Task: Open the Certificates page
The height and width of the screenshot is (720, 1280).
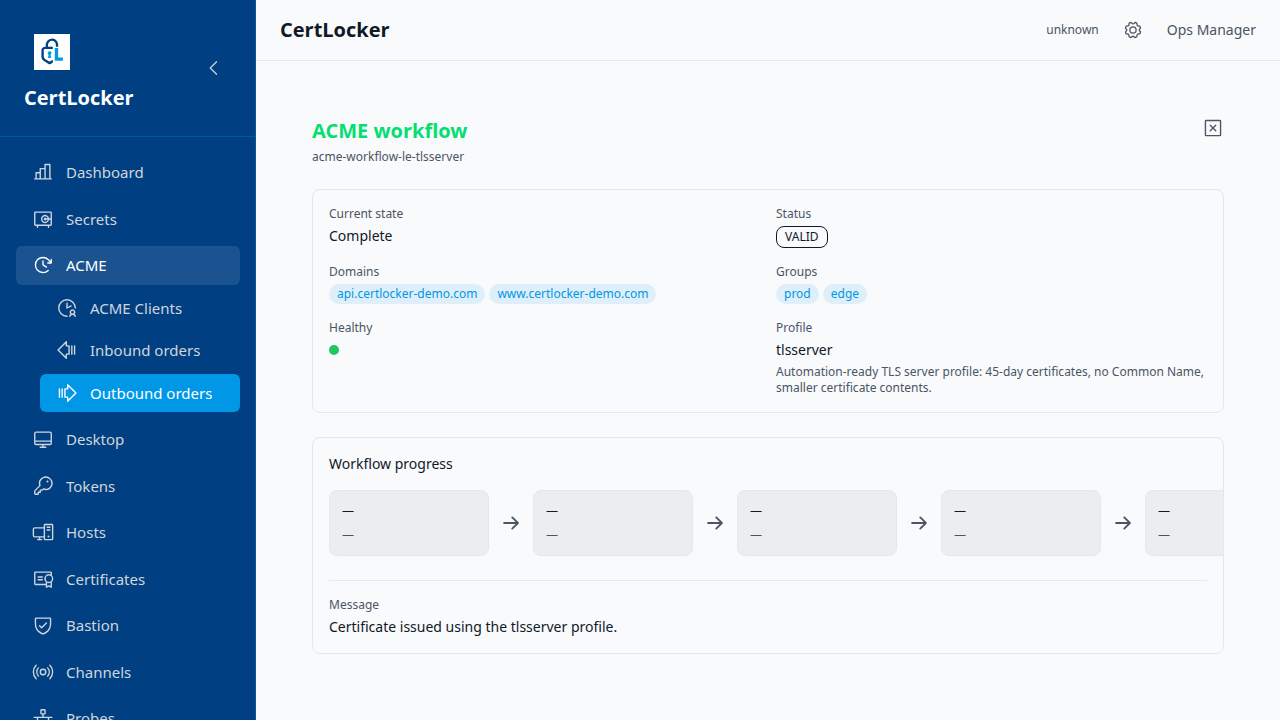Action: [128, 579]
